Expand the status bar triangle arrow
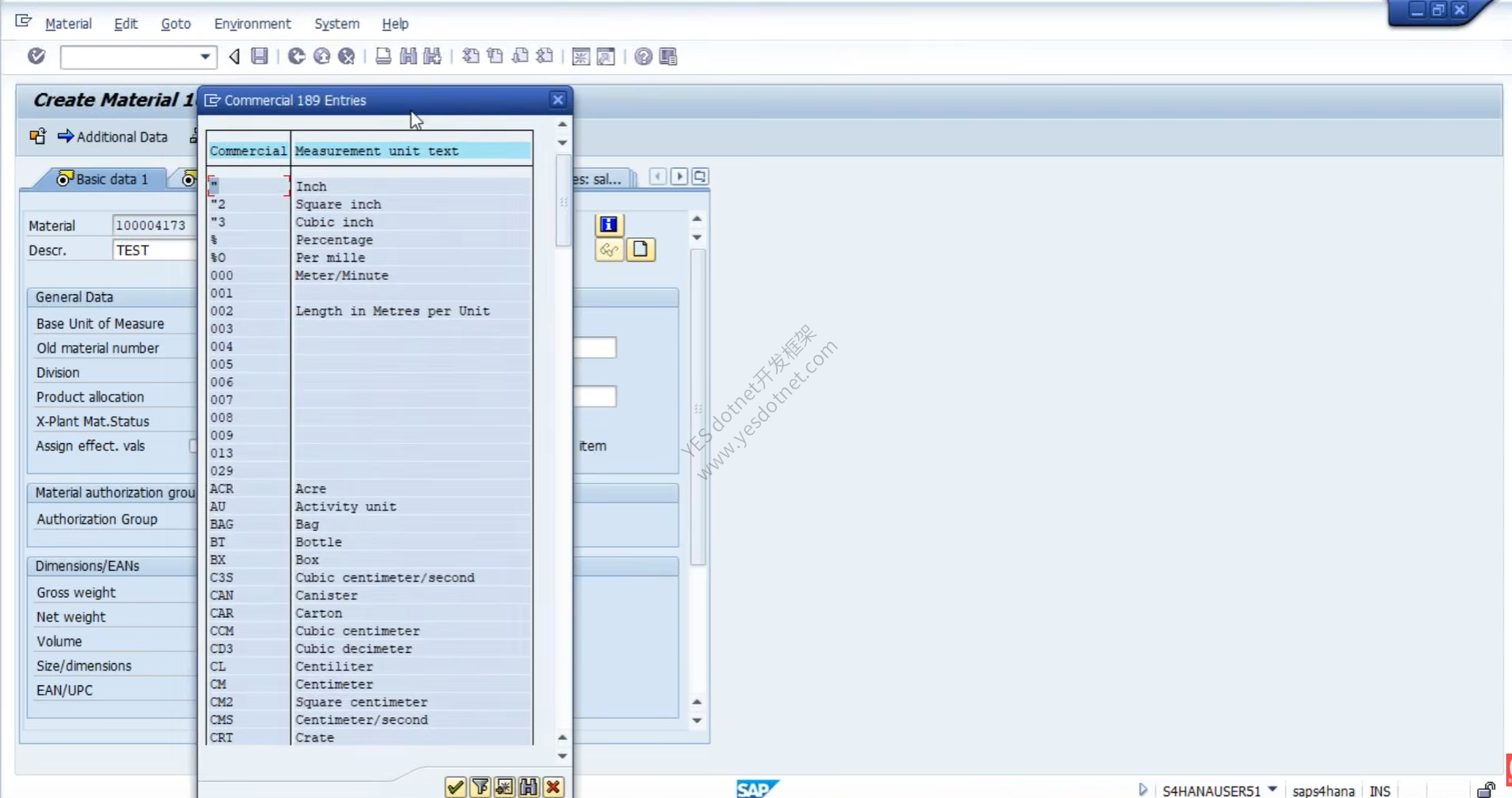This screenshot has height=798, width=1512. coord(1142,790)
